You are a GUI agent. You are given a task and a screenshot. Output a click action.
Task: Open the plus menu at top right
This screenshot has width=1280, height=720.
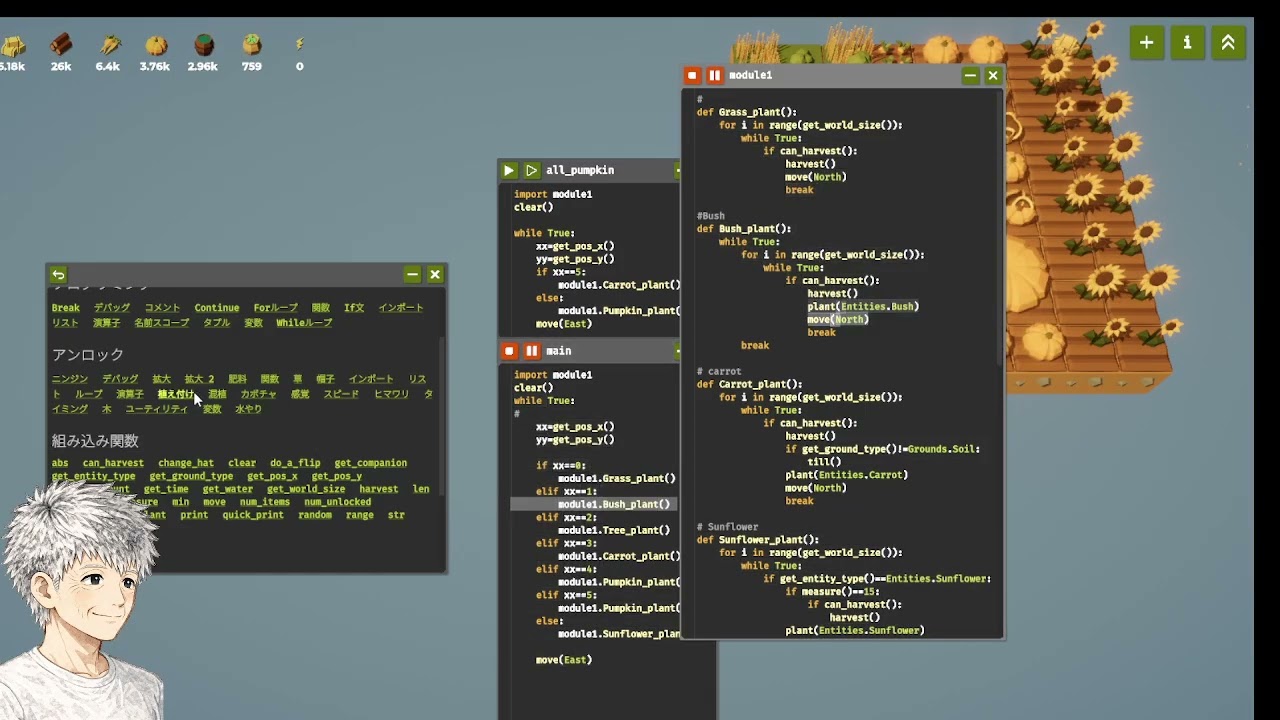coord(1147,42)
